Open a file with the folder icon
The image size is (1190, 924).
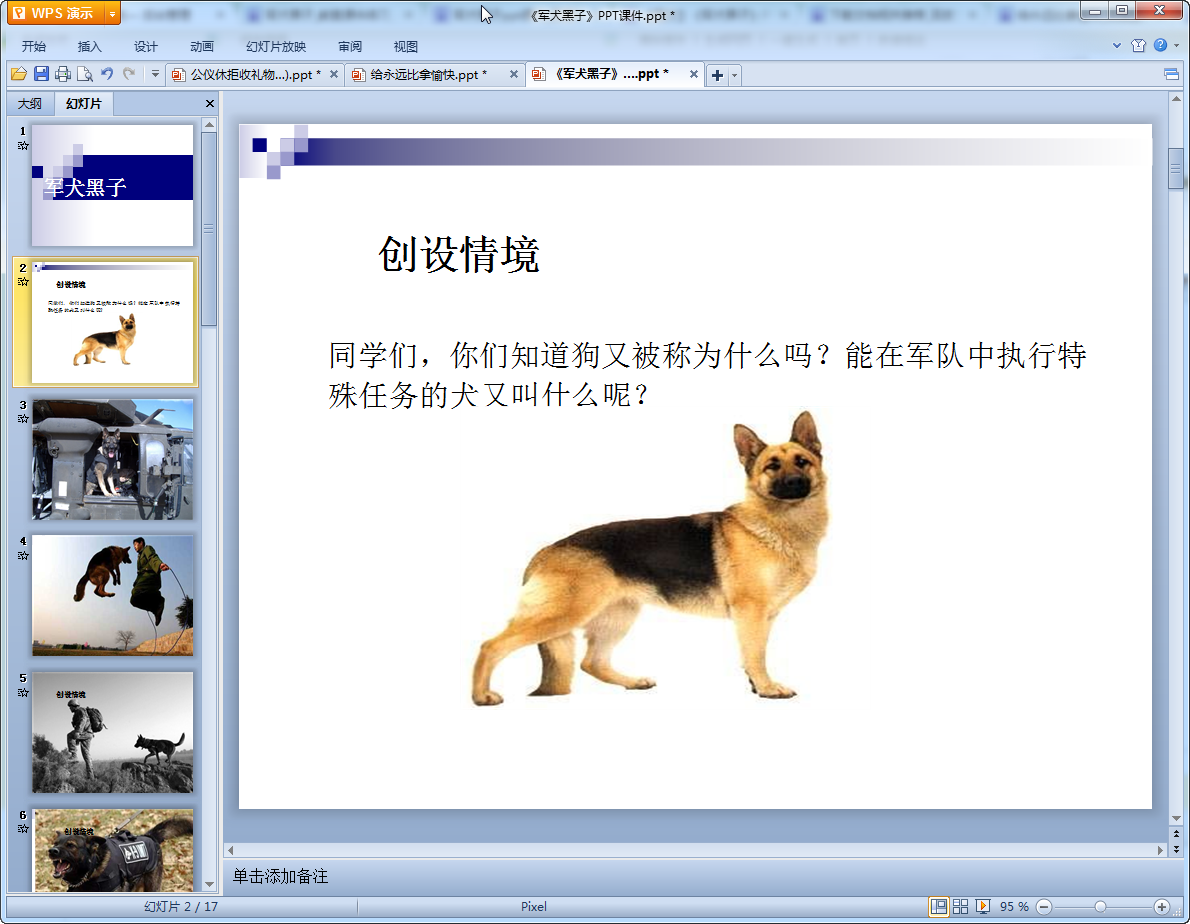(19, 74)
